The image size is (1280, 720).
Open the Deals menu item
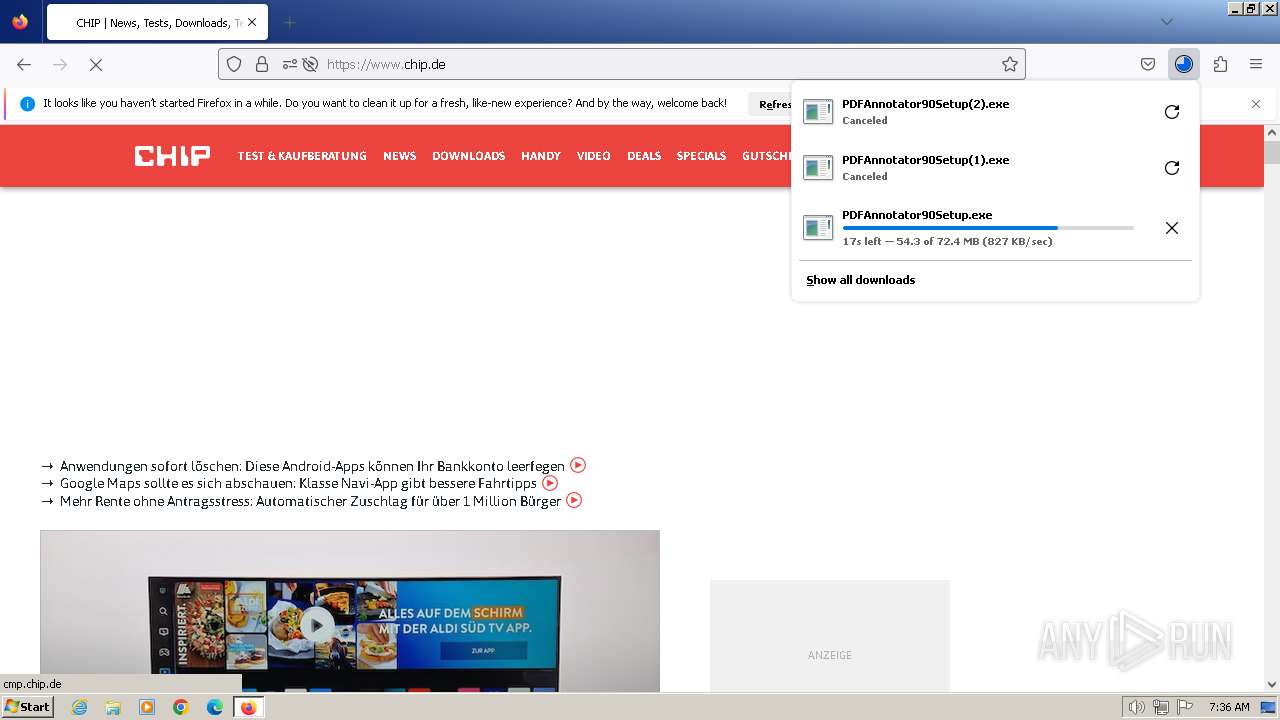click(644, 156)
